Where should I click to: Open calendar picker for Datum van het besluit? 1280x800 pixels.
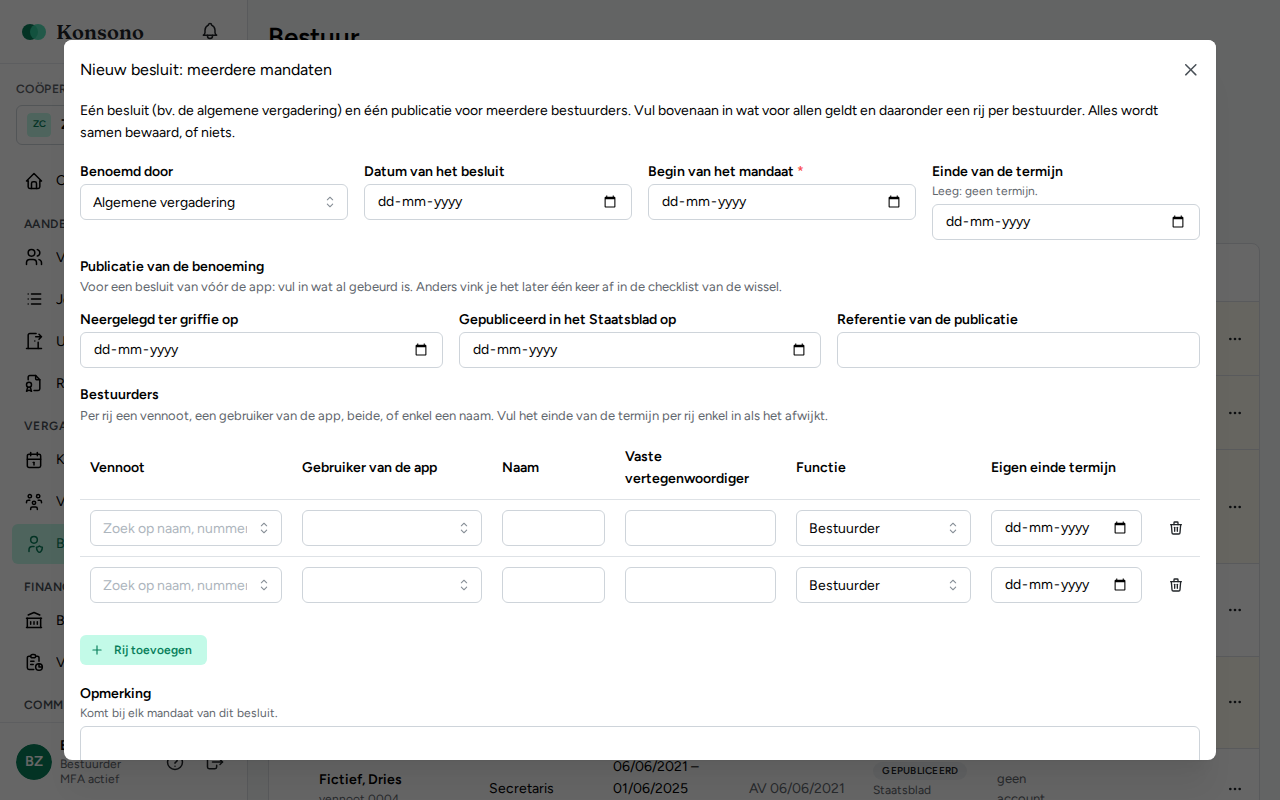pyautogui.click(x=610, y=202)
